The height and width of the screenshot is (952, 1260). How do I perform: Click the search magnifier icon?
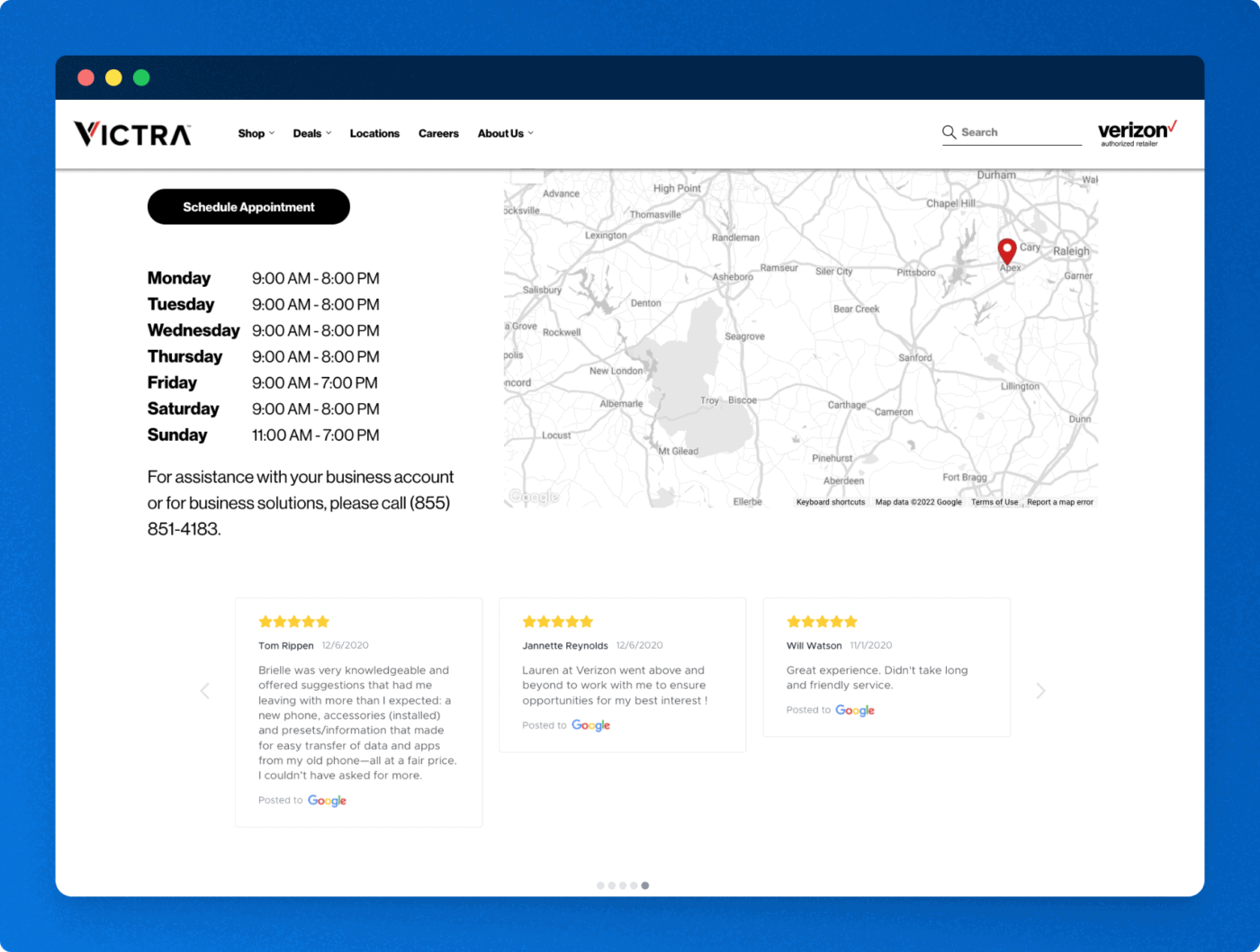pos(949,132)
